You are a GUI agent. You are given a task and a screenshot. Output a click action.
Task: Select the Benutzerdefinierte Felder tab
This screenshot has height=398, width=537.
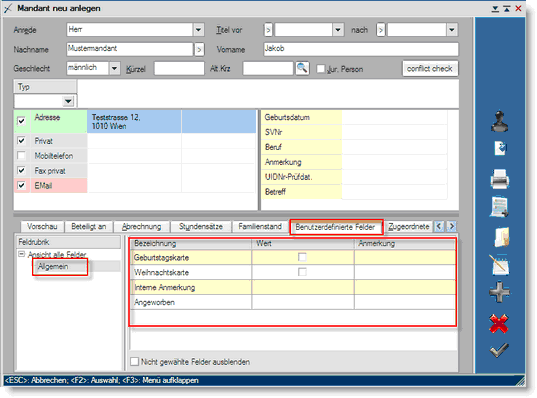(x=335, y=227)
